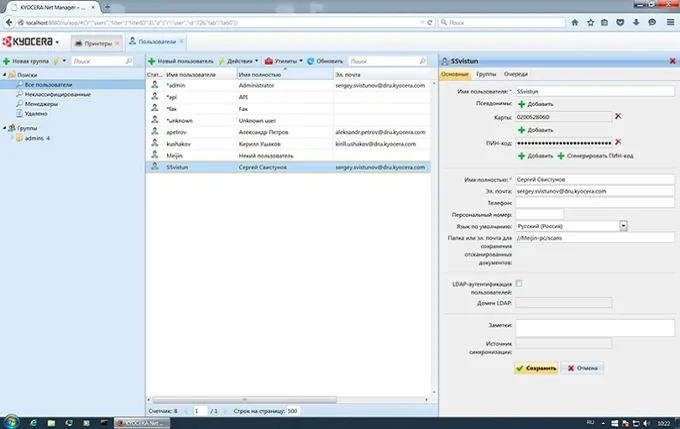Click the KYOCERA logo menu

click(30, 42)
